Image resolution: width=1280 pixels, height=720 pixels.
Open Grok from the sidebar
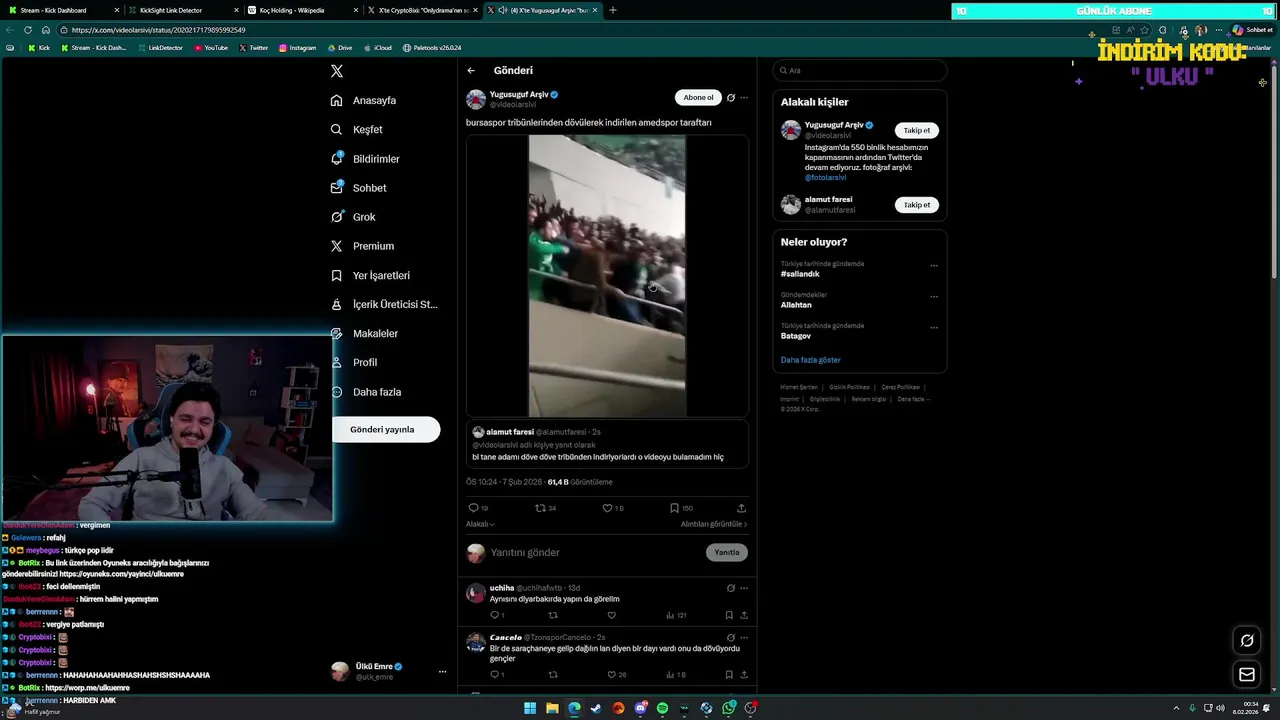pos(353,217)
